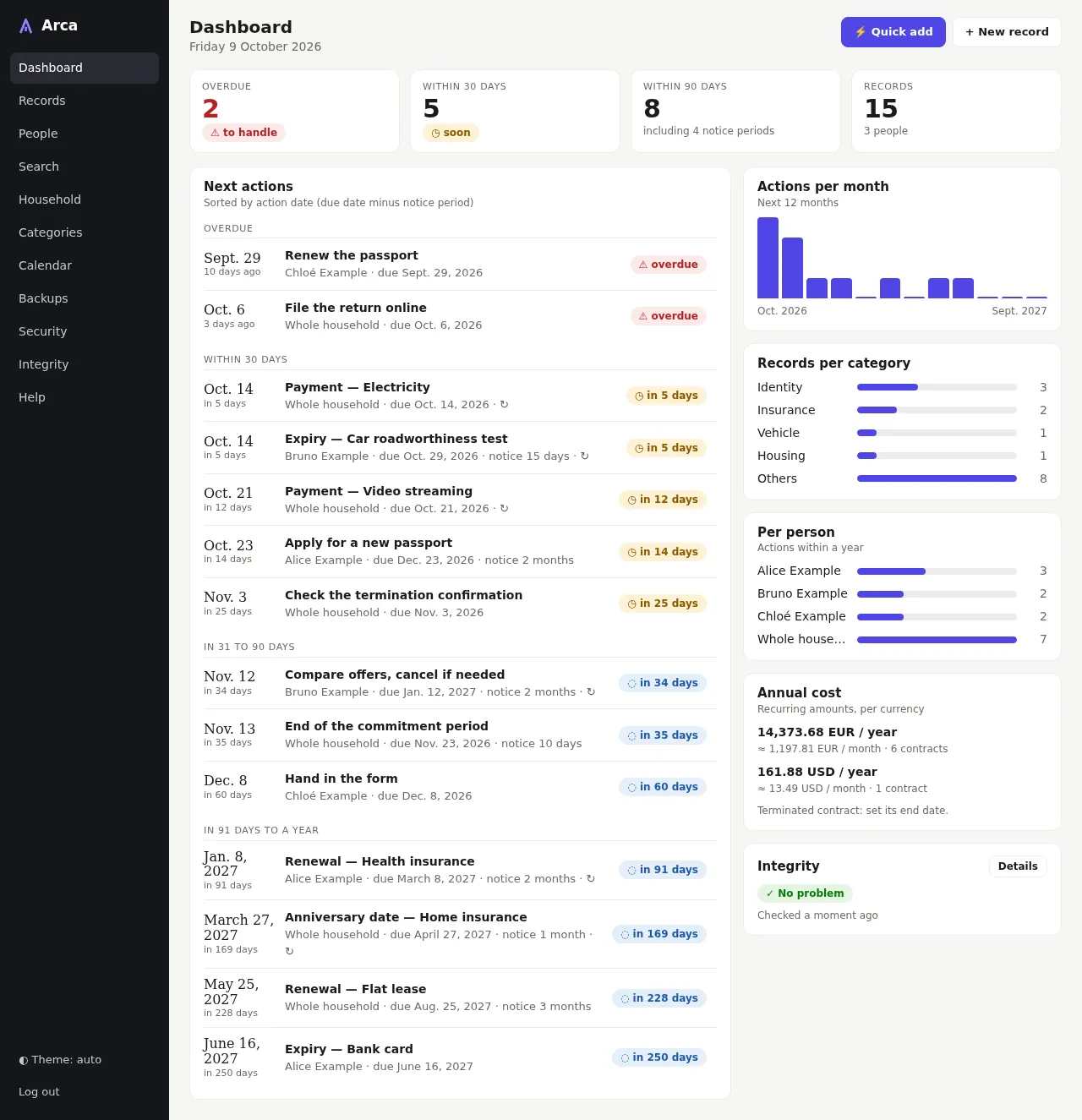Open the Integrity sidebar item
This screenshot has width=1082, height=1120.
point(85,364)
